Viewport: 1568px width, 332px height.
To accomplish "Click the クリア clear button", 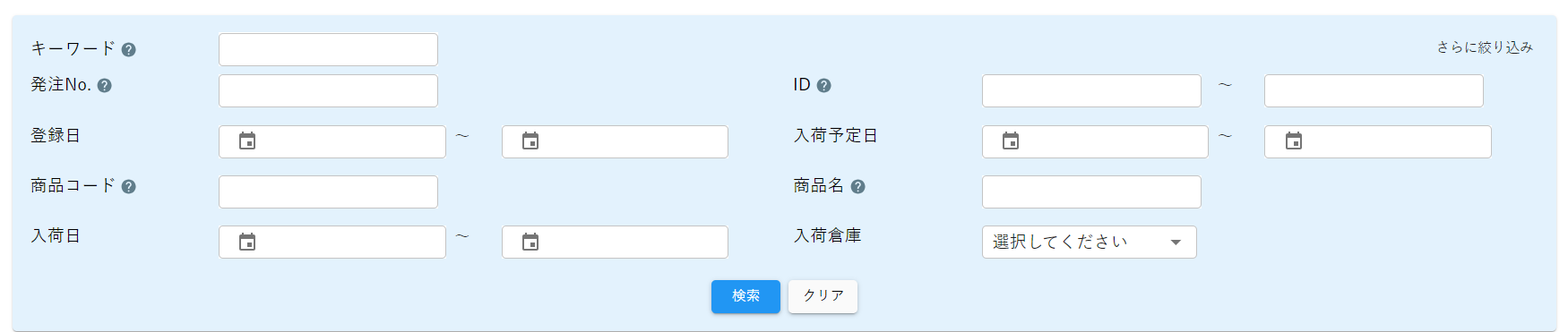I will [x=823, y=296].
